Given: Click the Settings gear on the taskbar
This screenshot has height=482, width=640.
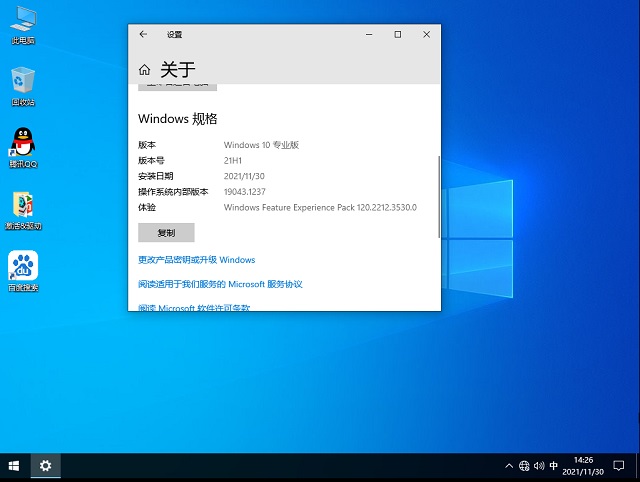Looking at the screenshot, I should coord(45,466).
